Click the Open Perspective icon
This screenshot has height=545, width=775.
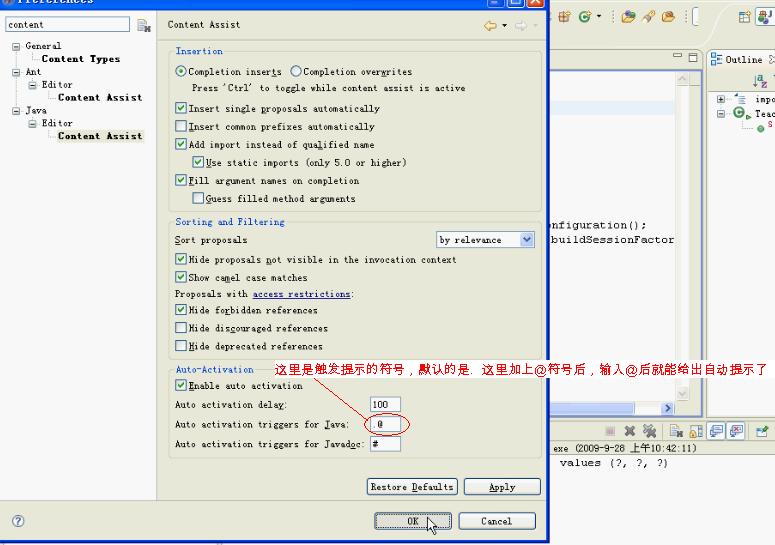click(x=745, y=17)
